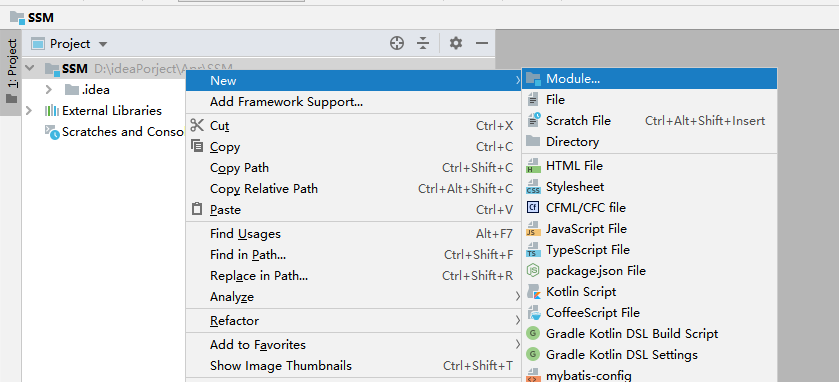
Task: Click the Gradle Kotlin DSL Build Script icon
Action: tap(533, 334)
